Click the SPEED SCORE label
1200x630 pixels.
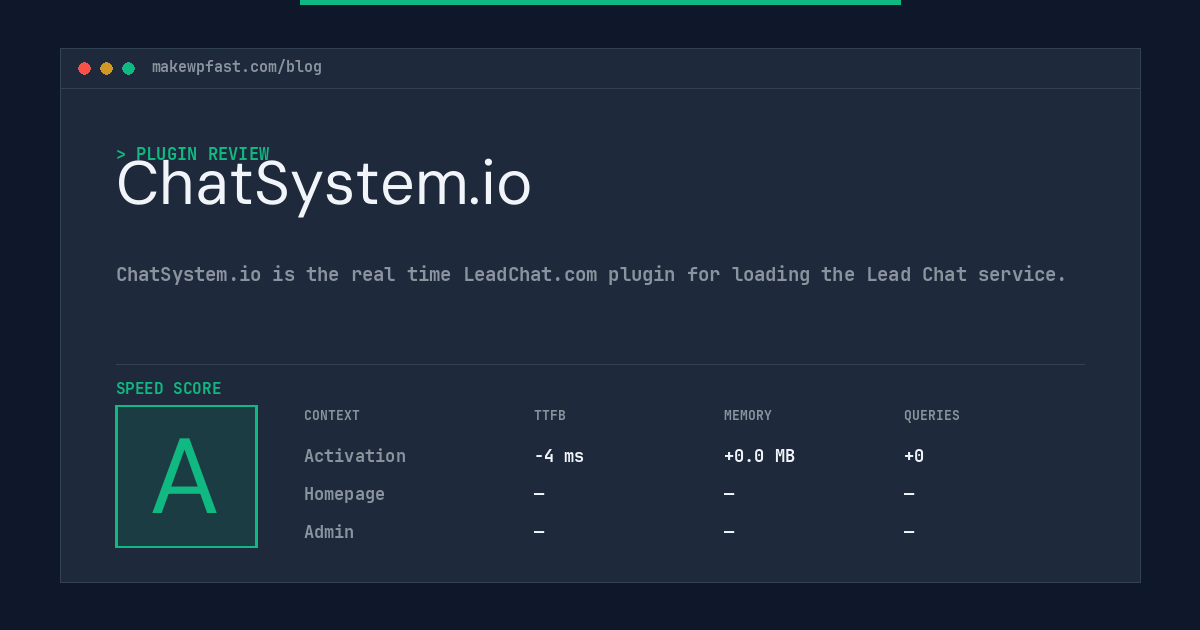pyautogui.click(x=169, y=389)
